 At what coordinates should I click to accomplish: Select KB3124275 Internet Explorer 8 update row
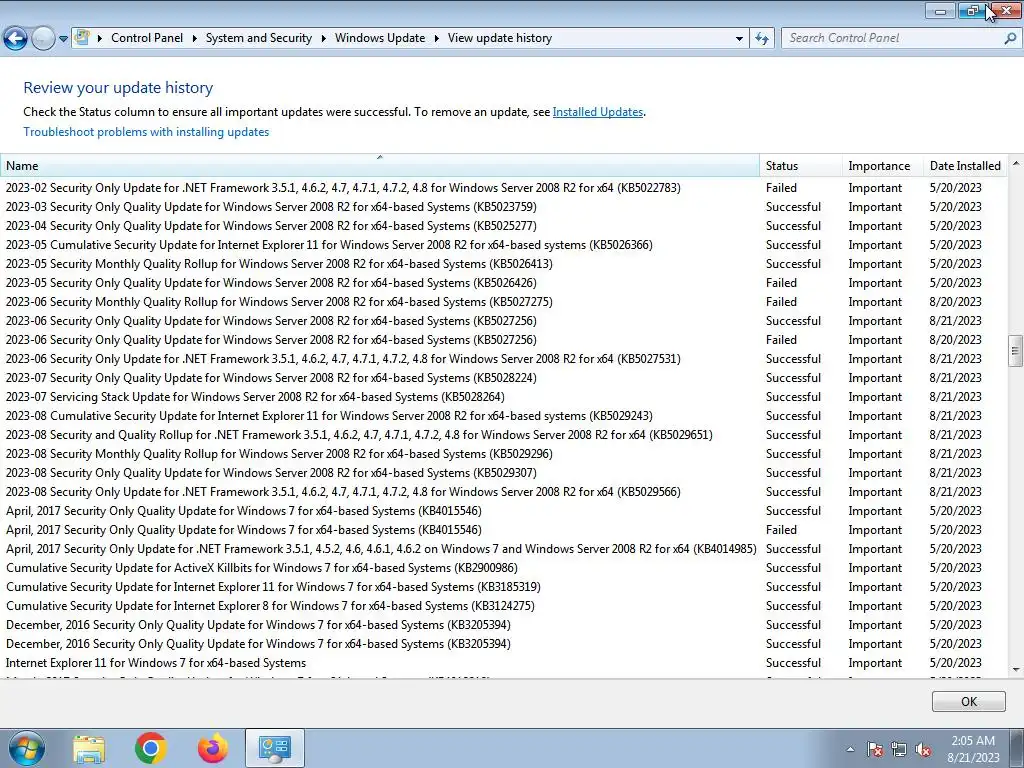tap(503, 606)
